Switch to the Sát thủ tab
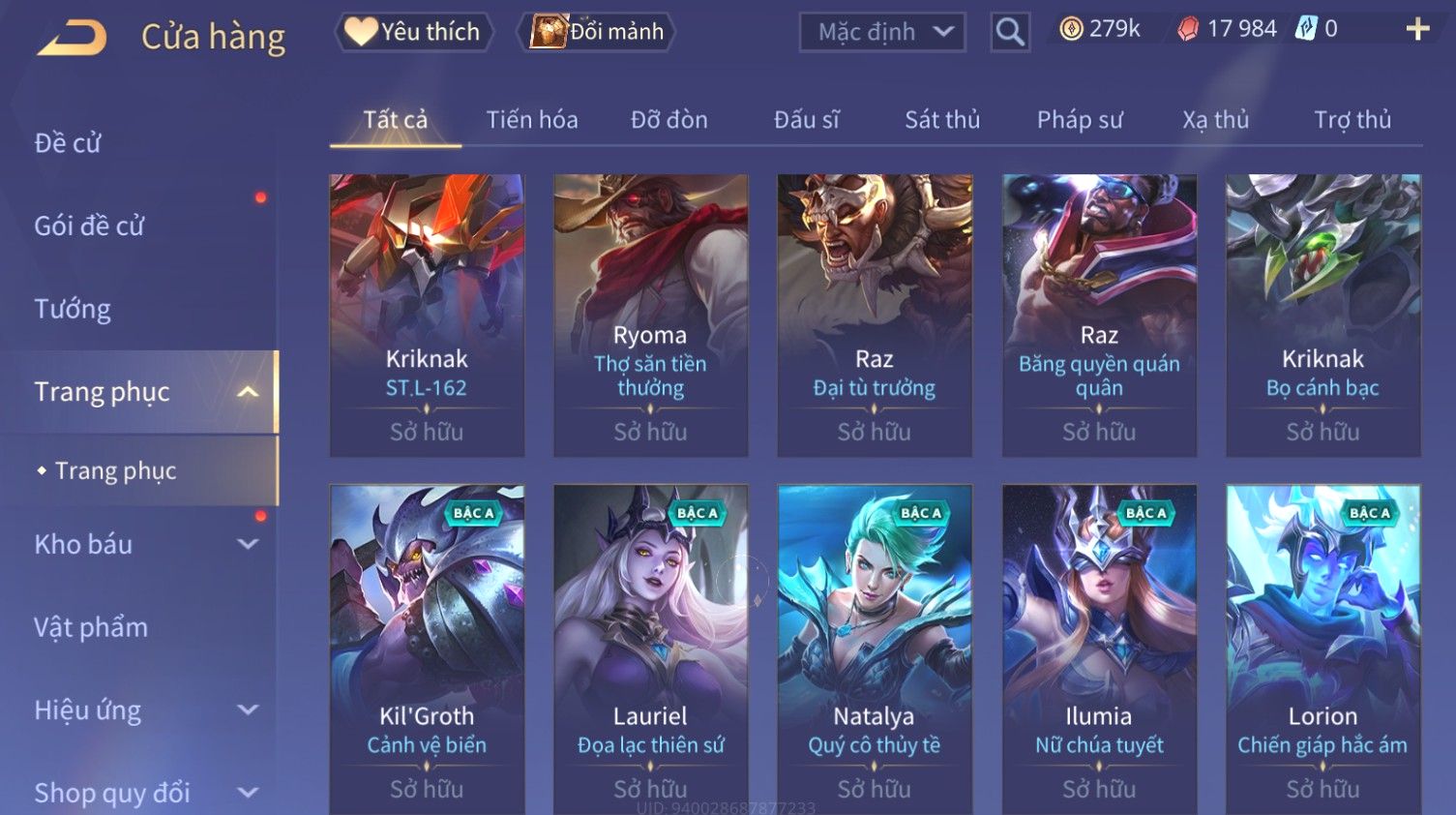This screenshot has height=815, width=1456. (942, 120)
